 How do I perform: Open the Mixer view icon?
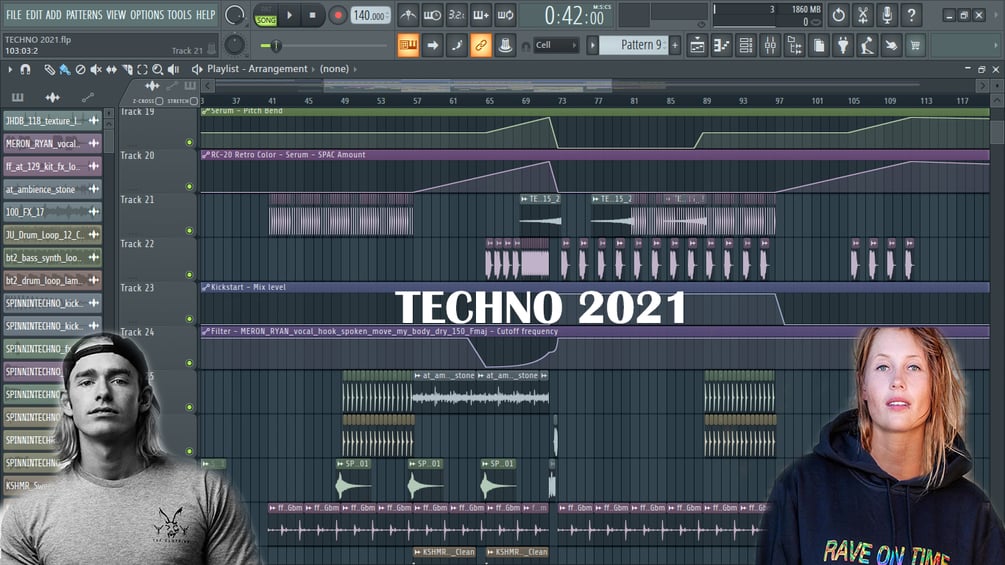tap(770, 45)
